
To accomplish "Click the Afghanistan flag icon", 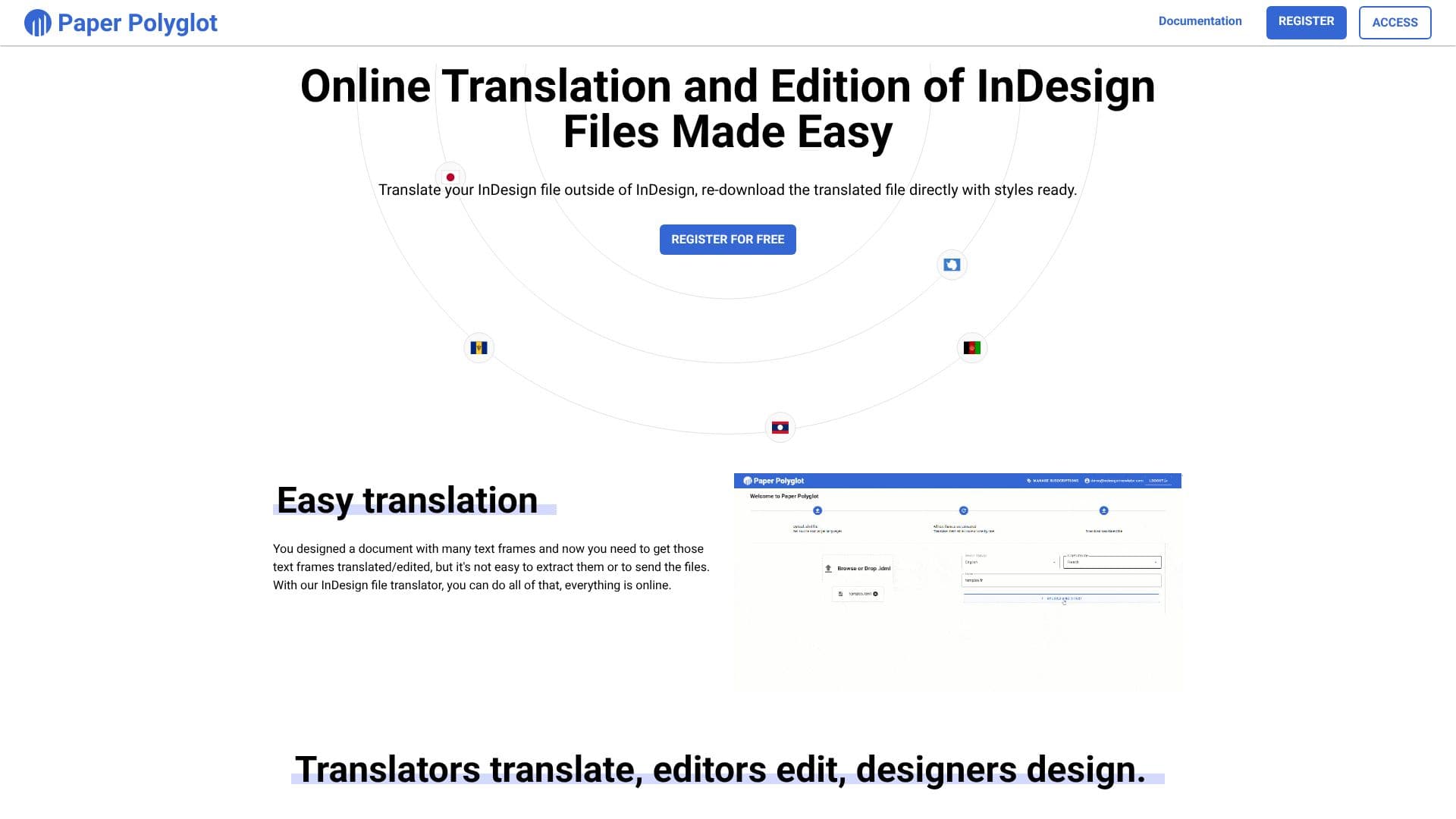I will point(971,348).
